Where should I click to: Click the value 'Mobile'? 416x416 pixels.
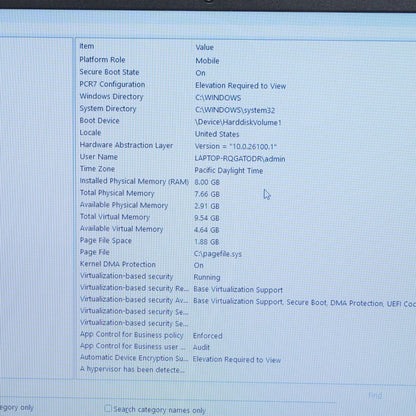point(207,61)
